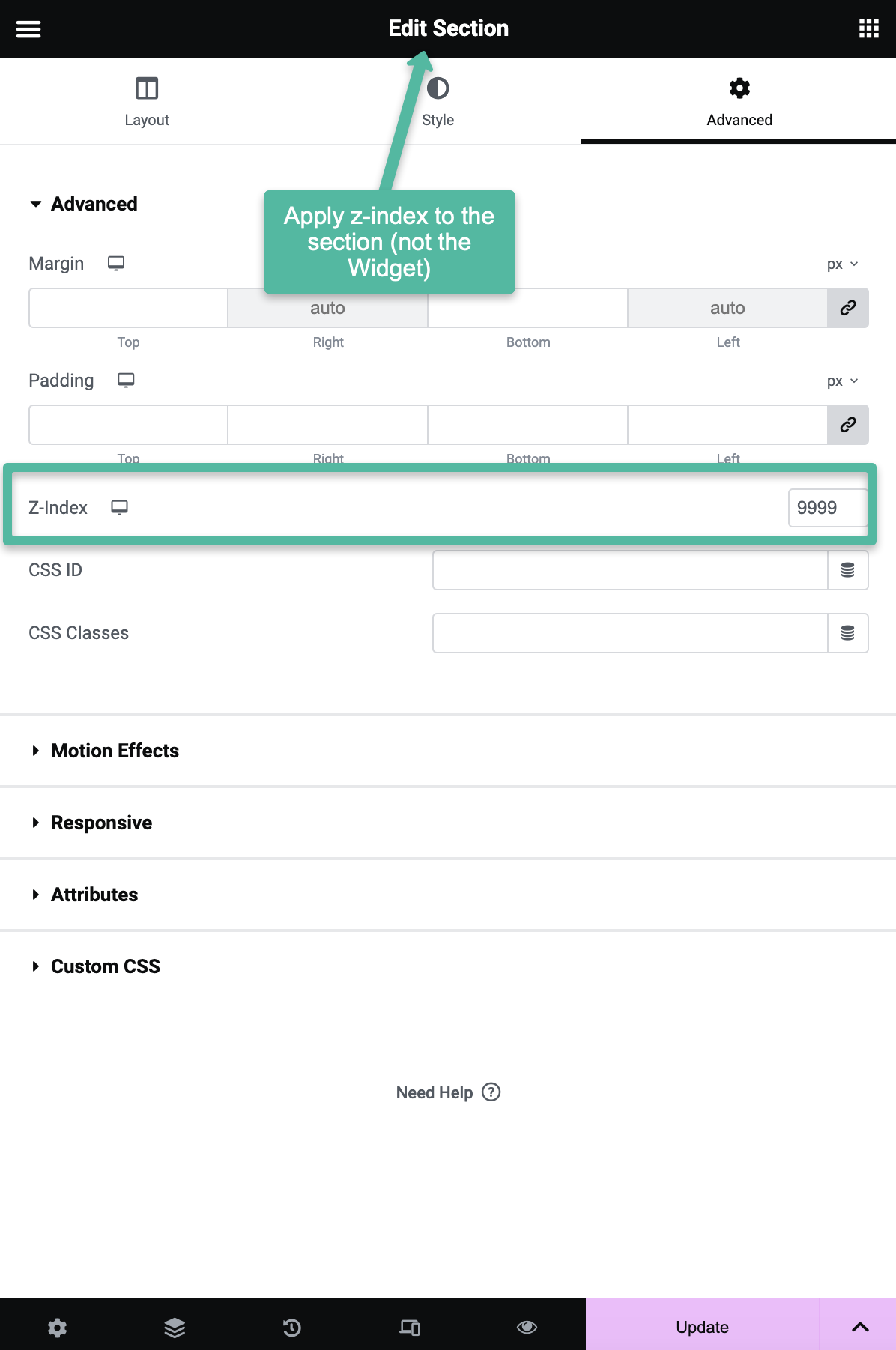This screenshot has height=1350, width=896.
Task: Toggle linked Padding values
Action: point(847,425)
